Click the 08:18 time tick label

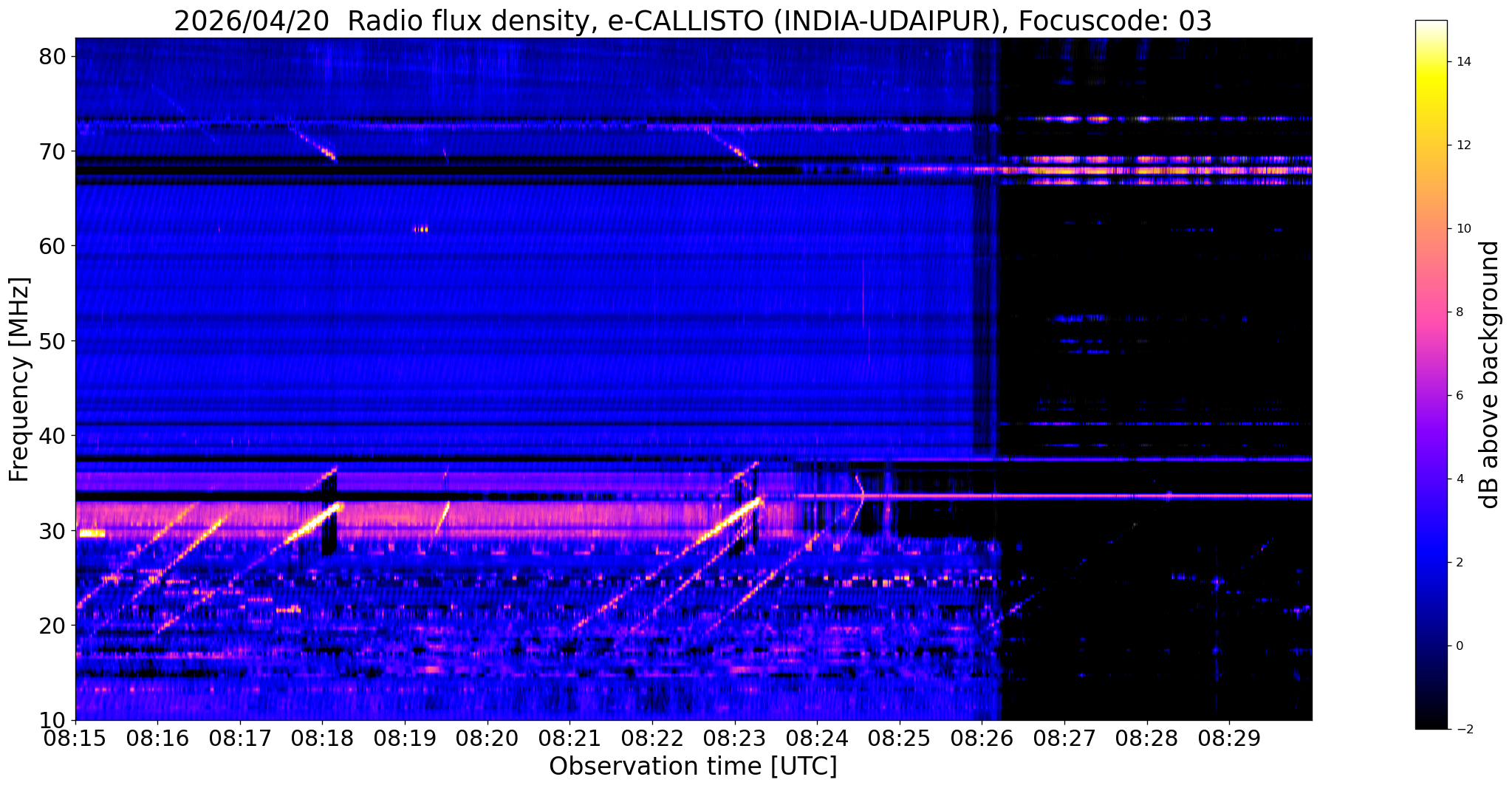pyautogui.click(x=322, y=739)
